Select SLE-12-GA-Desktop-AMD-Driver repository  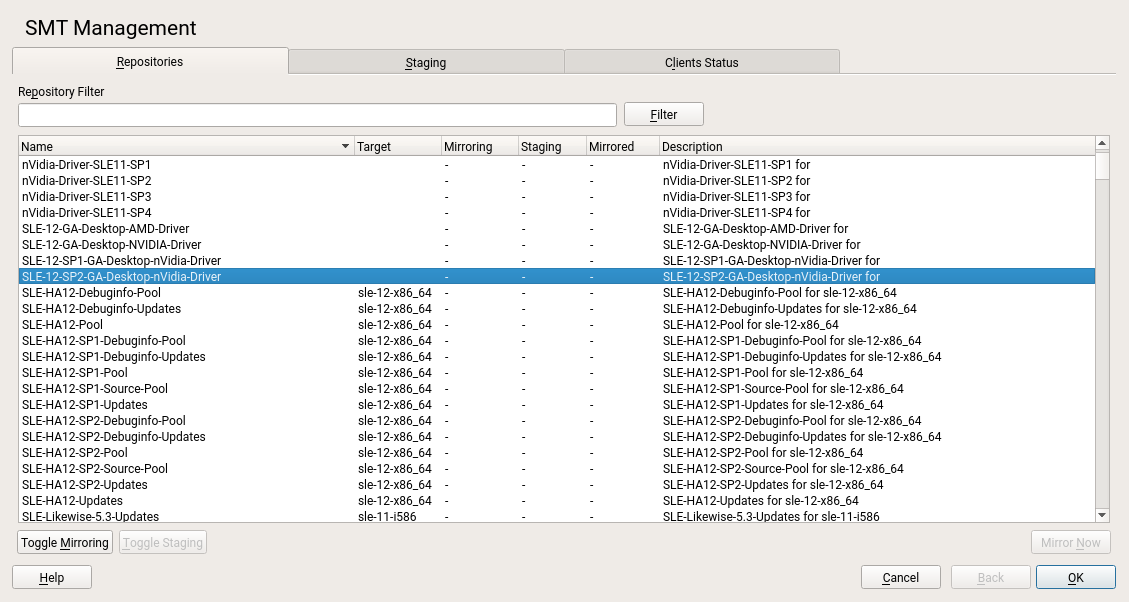point(105,229)
